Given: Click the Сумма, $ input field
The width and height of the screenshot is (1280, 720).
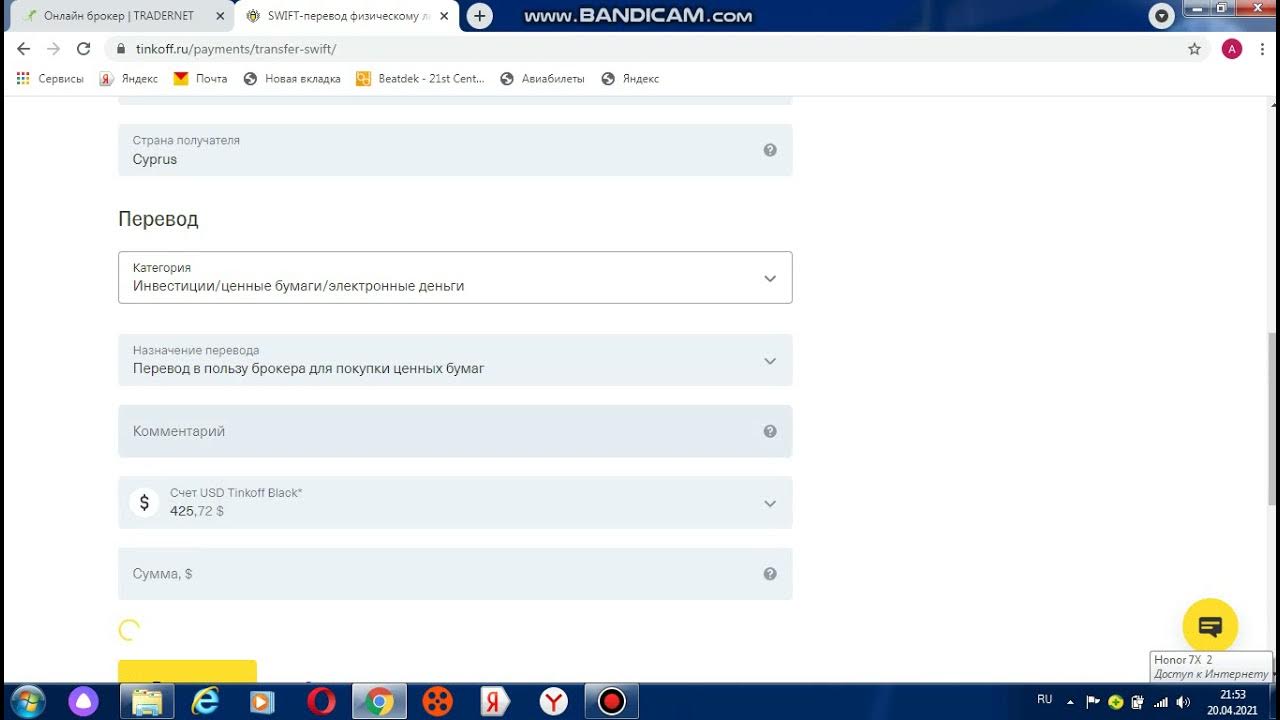Looking at the screenshot, I should 455,574.
